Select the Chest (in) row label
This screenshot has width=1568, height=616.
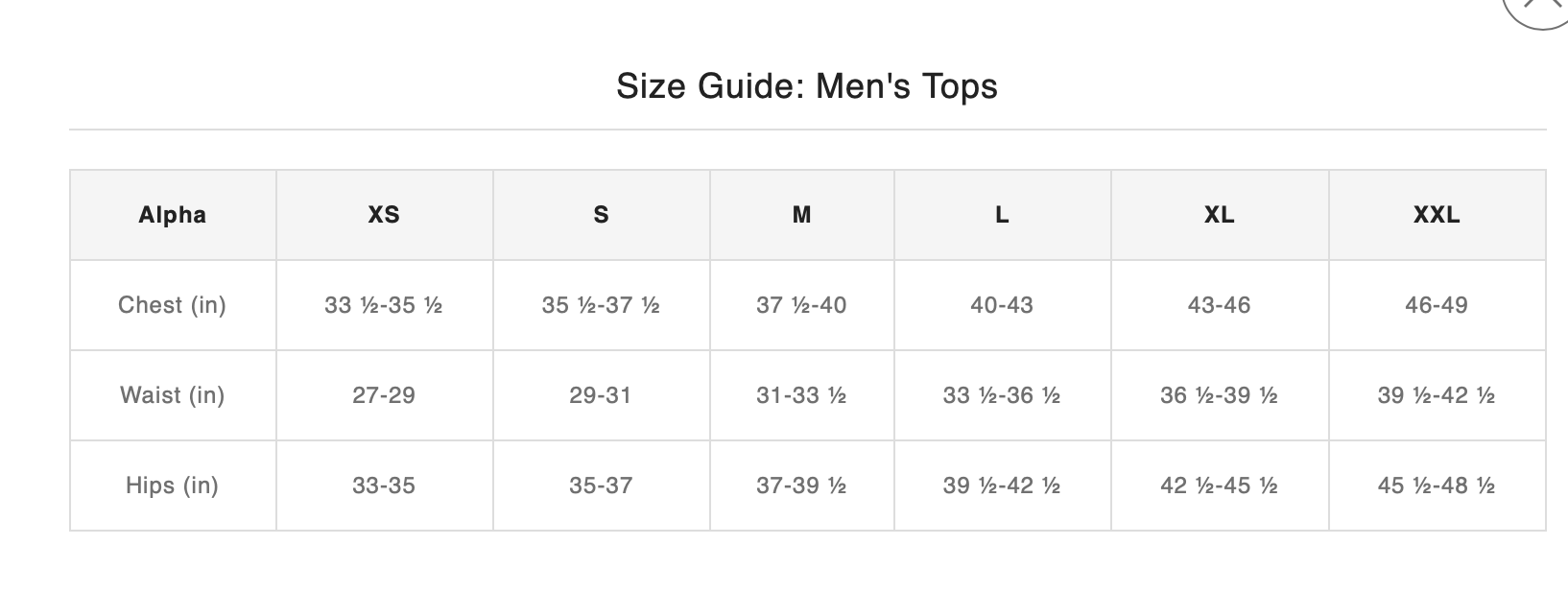coord(173,305)
